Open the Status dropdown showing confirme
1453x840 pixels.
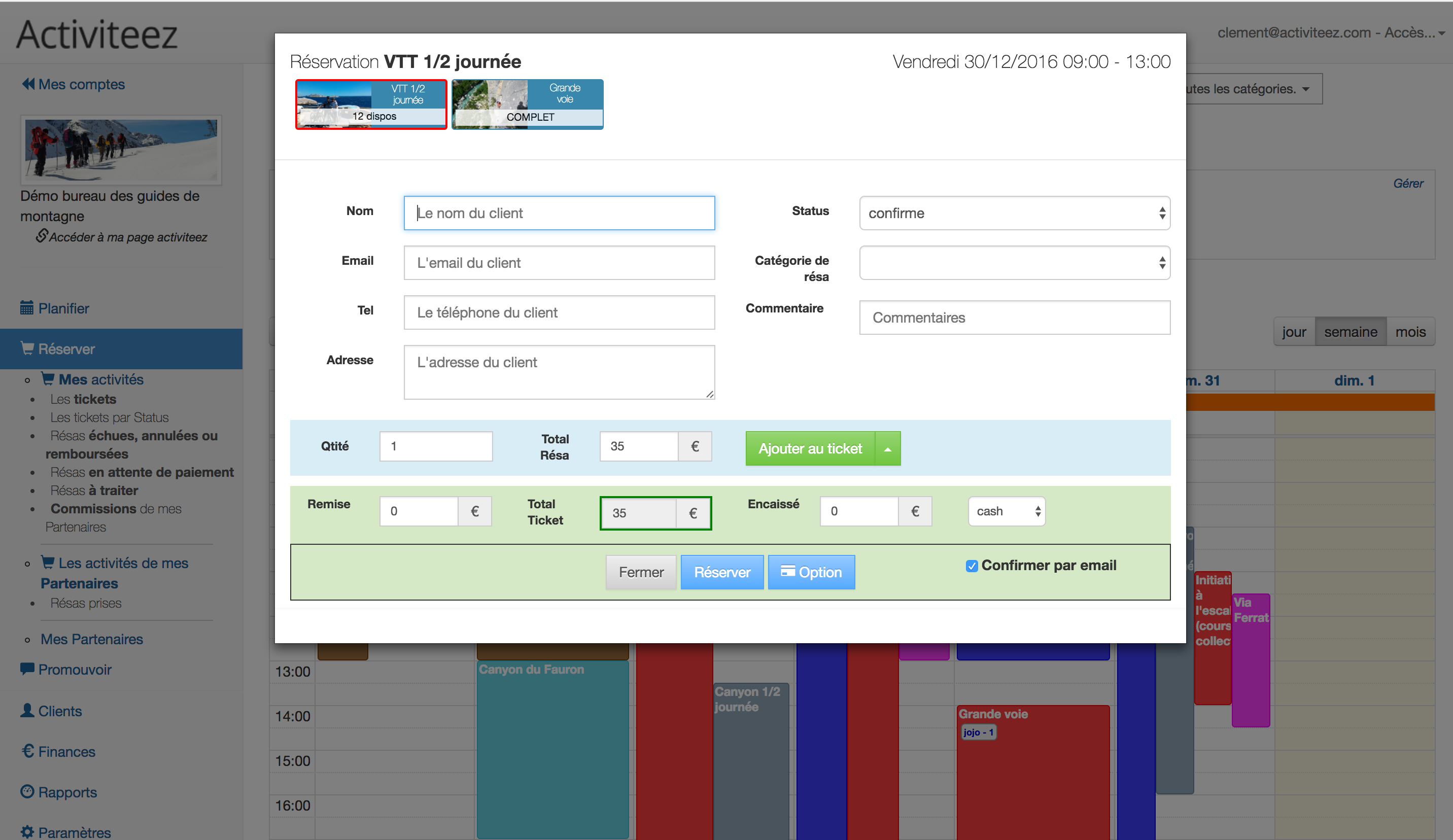[1015, 214]
